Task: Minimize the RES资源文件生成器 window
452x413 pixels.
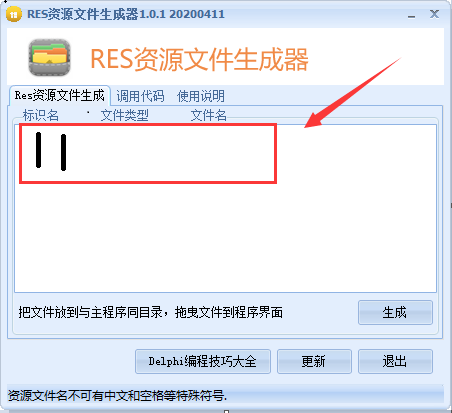Action: [412, 15]
